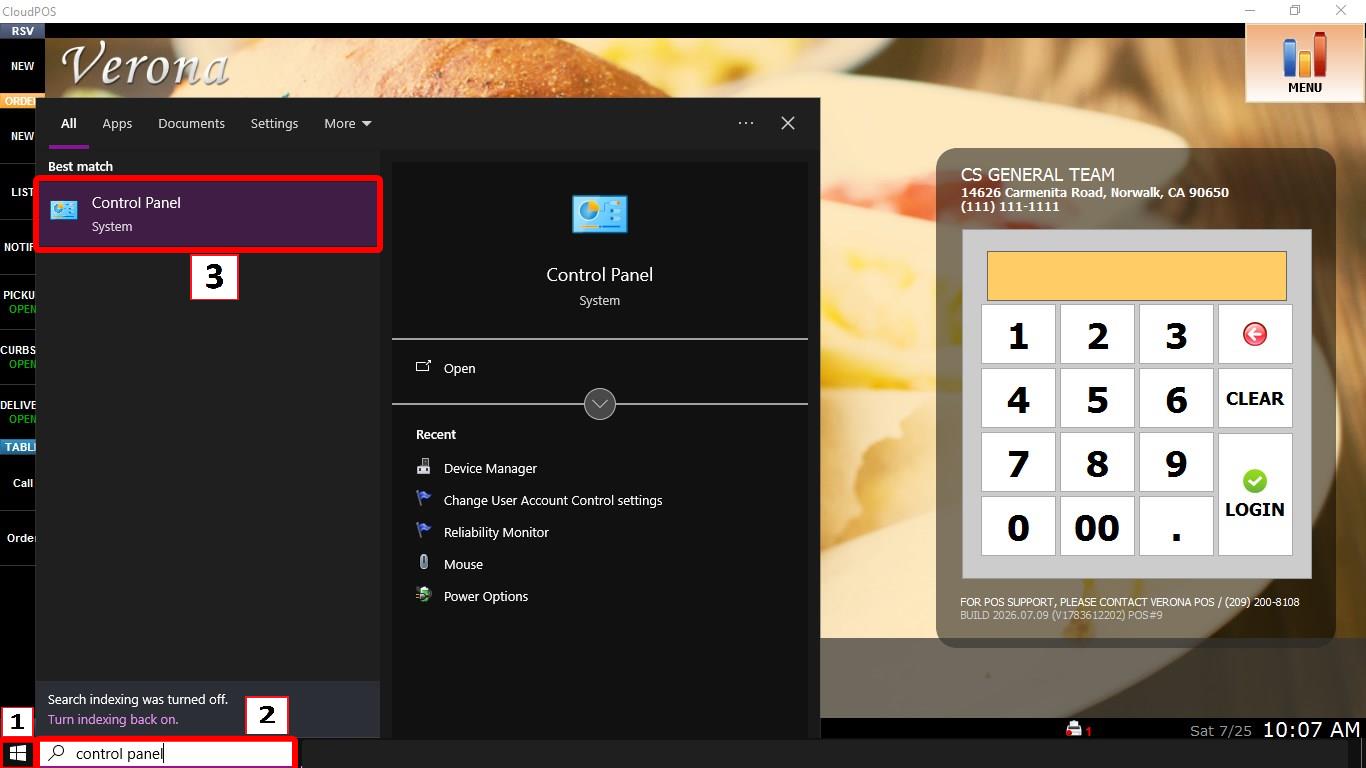Open the search options ellipsis menu
Viewport: 1366px width, 768px height.
pos(746,123)
